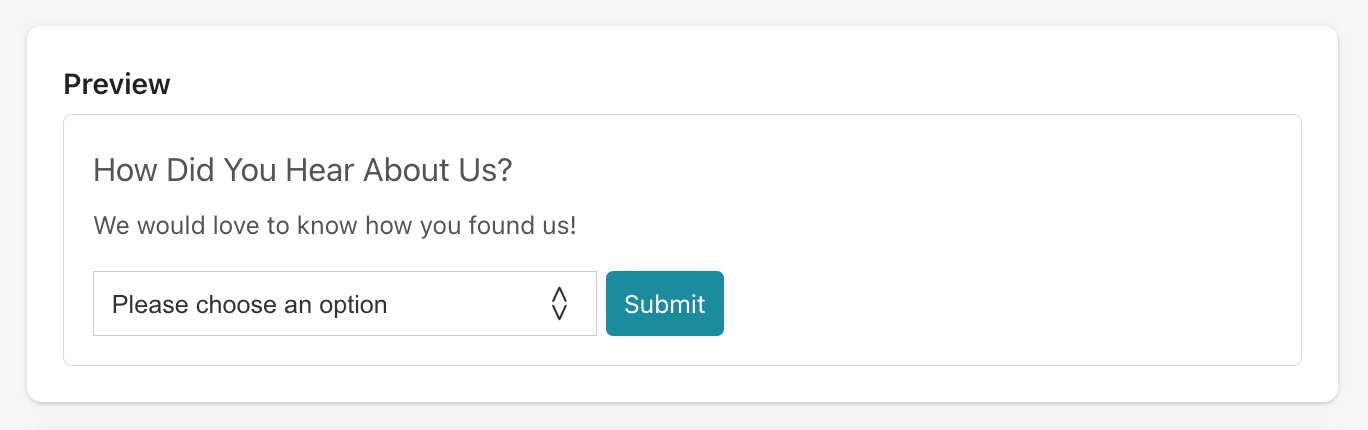Click the word "Hear" in the form heading
Viewport: 1368px width, 430px height.
320,171
